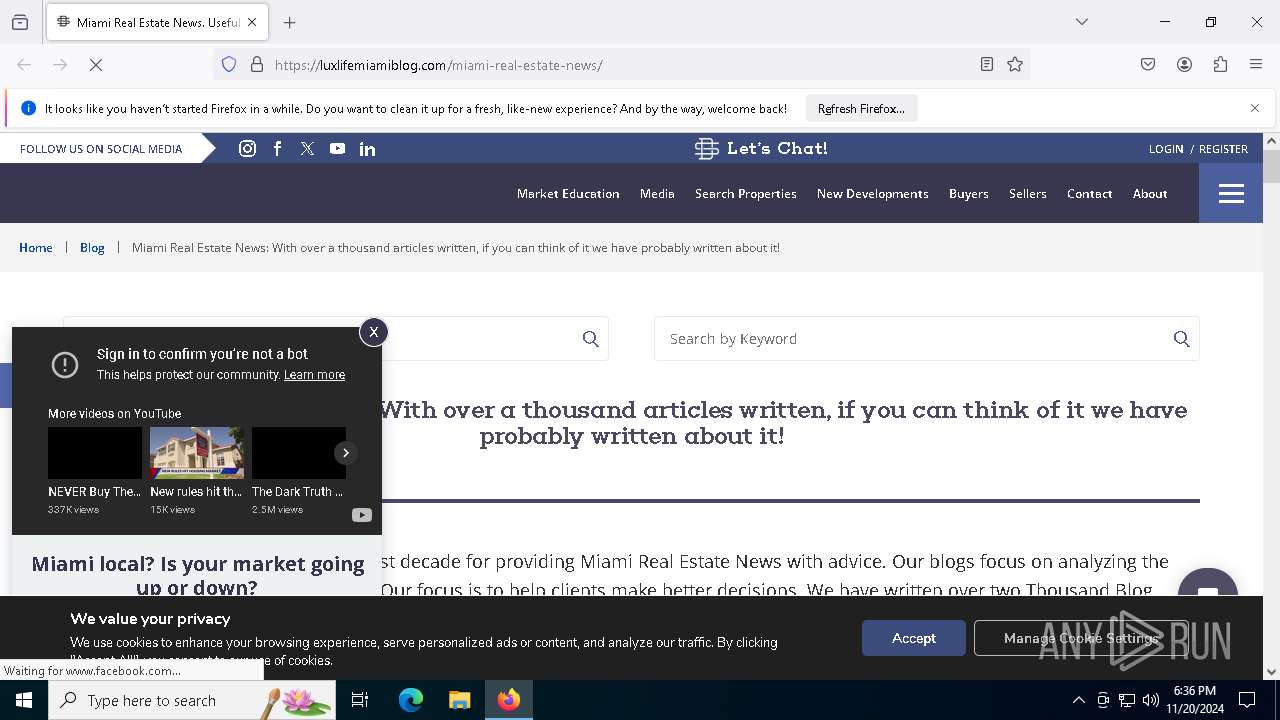Go to Blog breadcrumb
The width and height of the screenshot is (1280, 720).
point(92,248)
